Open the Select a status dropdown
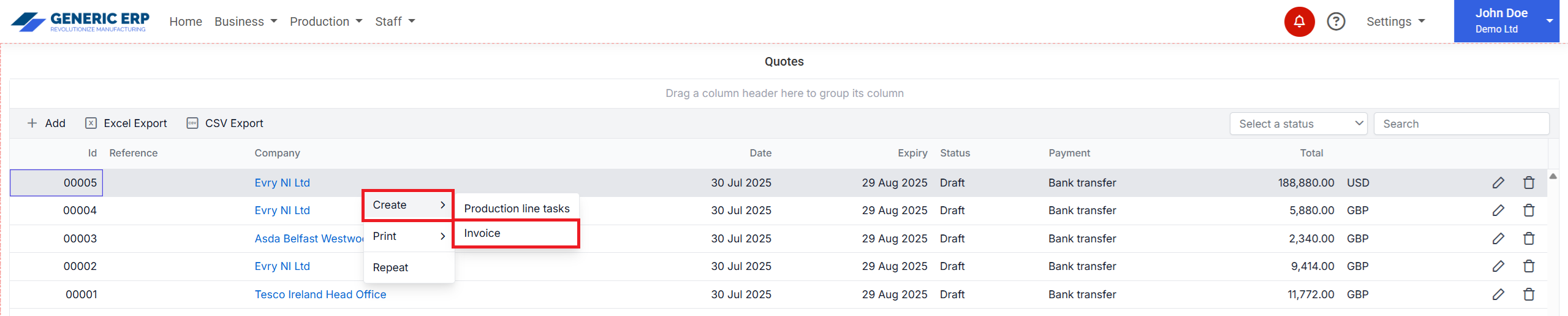This screenshot has width=1568, height=316. pos(1298,124)
